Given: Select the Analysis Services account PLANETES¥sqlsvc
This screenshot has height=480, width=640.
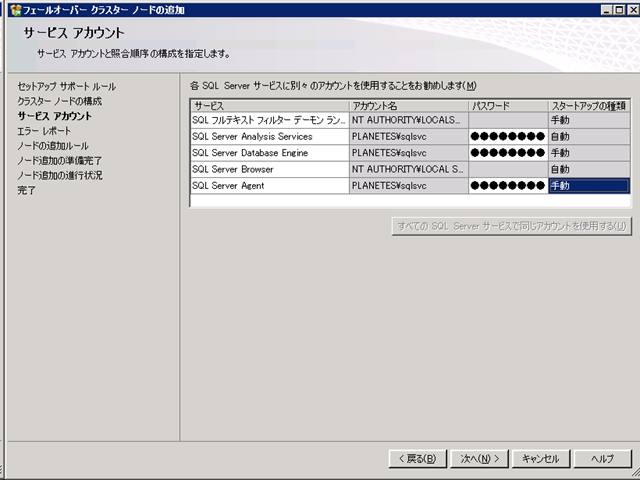Looking at the screenshot, I should [x=409, y=137].
